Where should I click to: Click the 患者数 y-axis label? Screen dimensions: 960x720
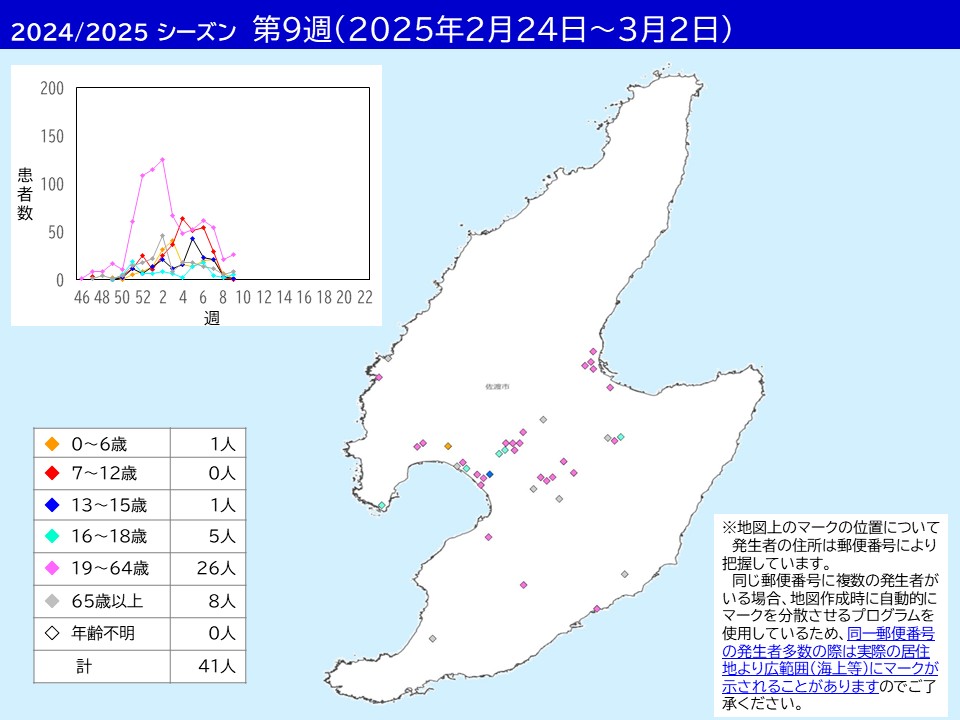tap(24, 194)
